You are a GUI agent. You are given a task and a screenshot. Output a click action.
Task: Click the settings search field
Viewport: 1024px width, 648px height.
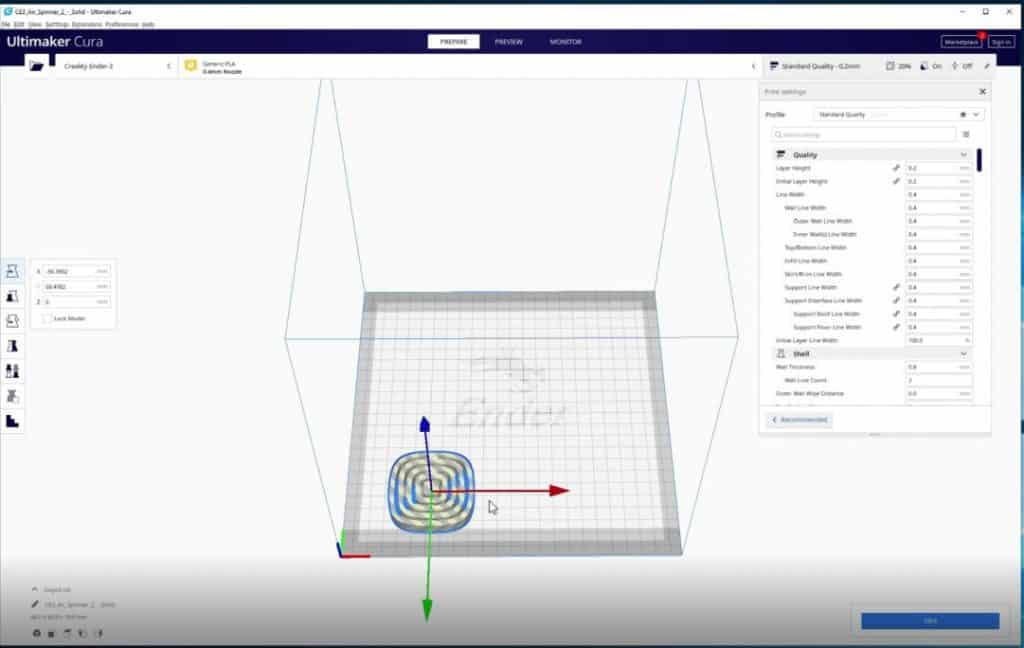click(863, 135)
